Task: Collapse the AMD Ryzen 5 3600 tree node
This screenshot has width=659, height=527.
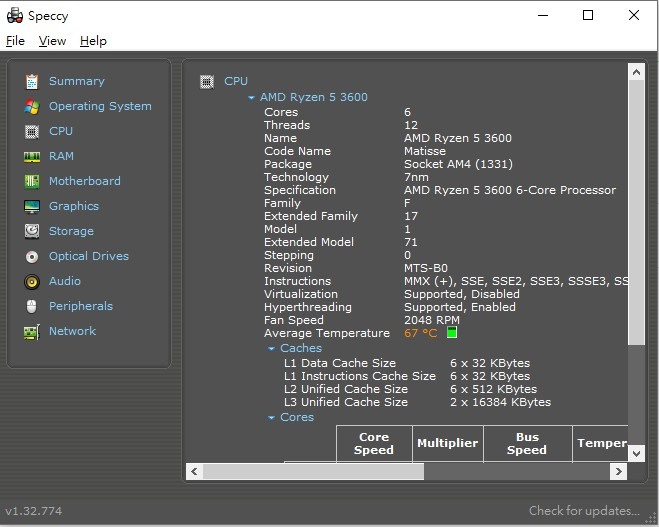Action: 251,97
